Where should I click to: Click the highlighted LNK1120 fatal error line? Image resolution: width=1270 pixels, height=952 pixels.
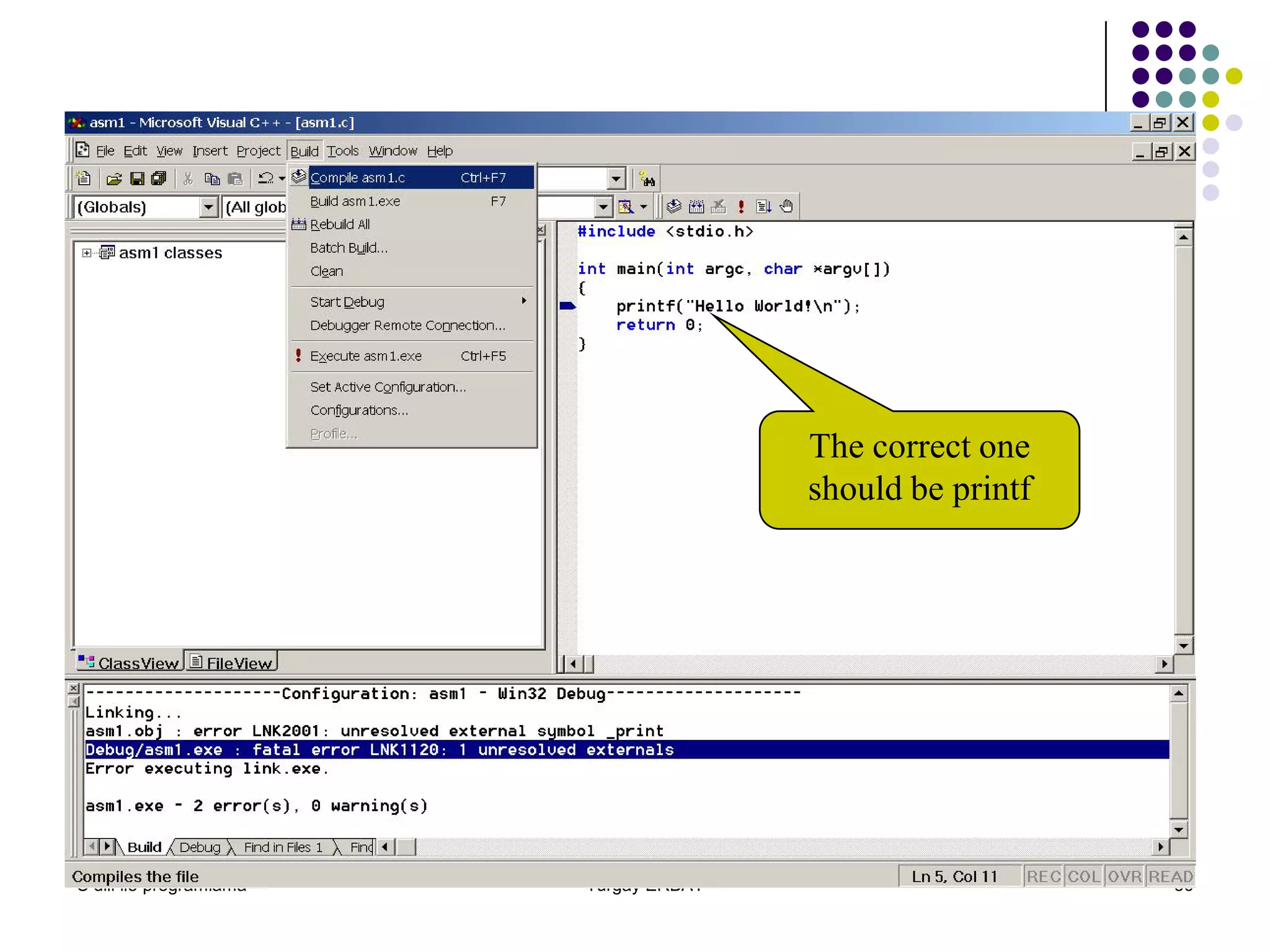627,750
